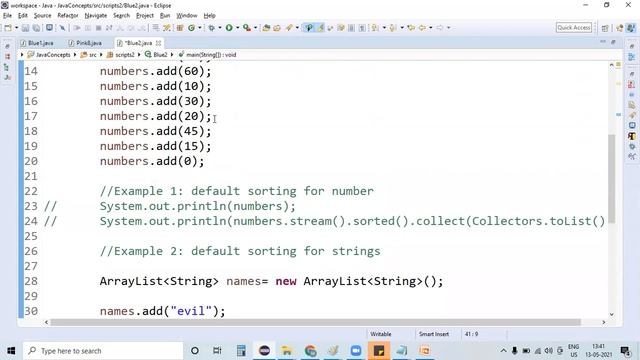Screen dimensions: 640x360
Task: Click the Forward navigation arrow icon
Action: click(x=440, y=28)
